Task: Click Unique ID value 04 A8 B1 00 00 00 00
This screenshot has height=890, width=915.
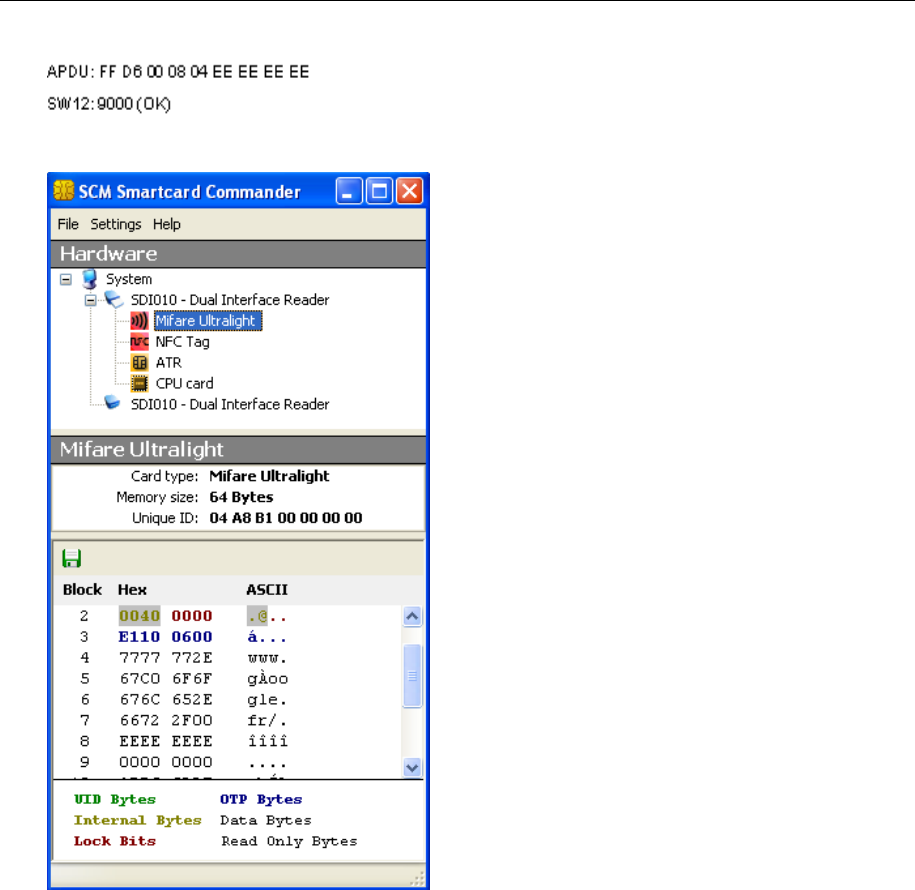Action: click(x=286, y=518)
